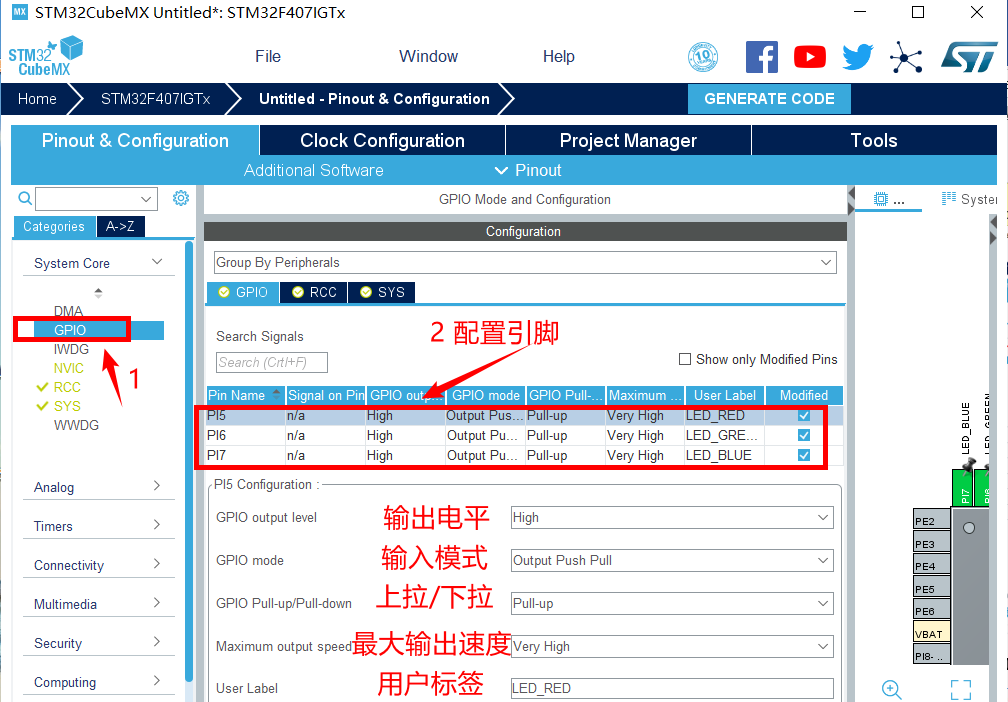
Task: Open the YouTube icon link
Action: pos(810,57)
